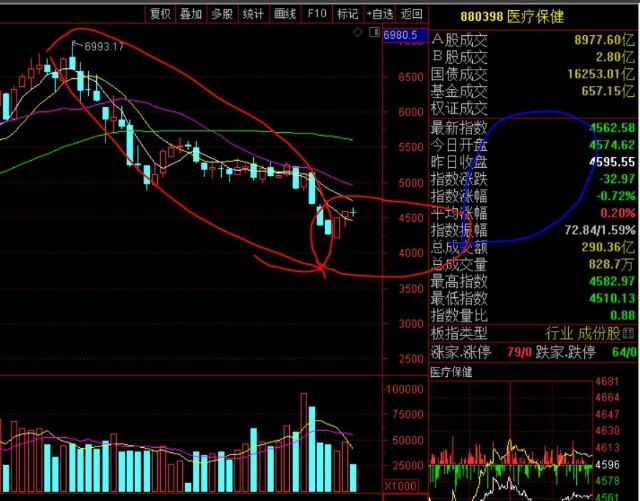
Task: Click the circle marker icon above the chart
Action: pos(373,34)
